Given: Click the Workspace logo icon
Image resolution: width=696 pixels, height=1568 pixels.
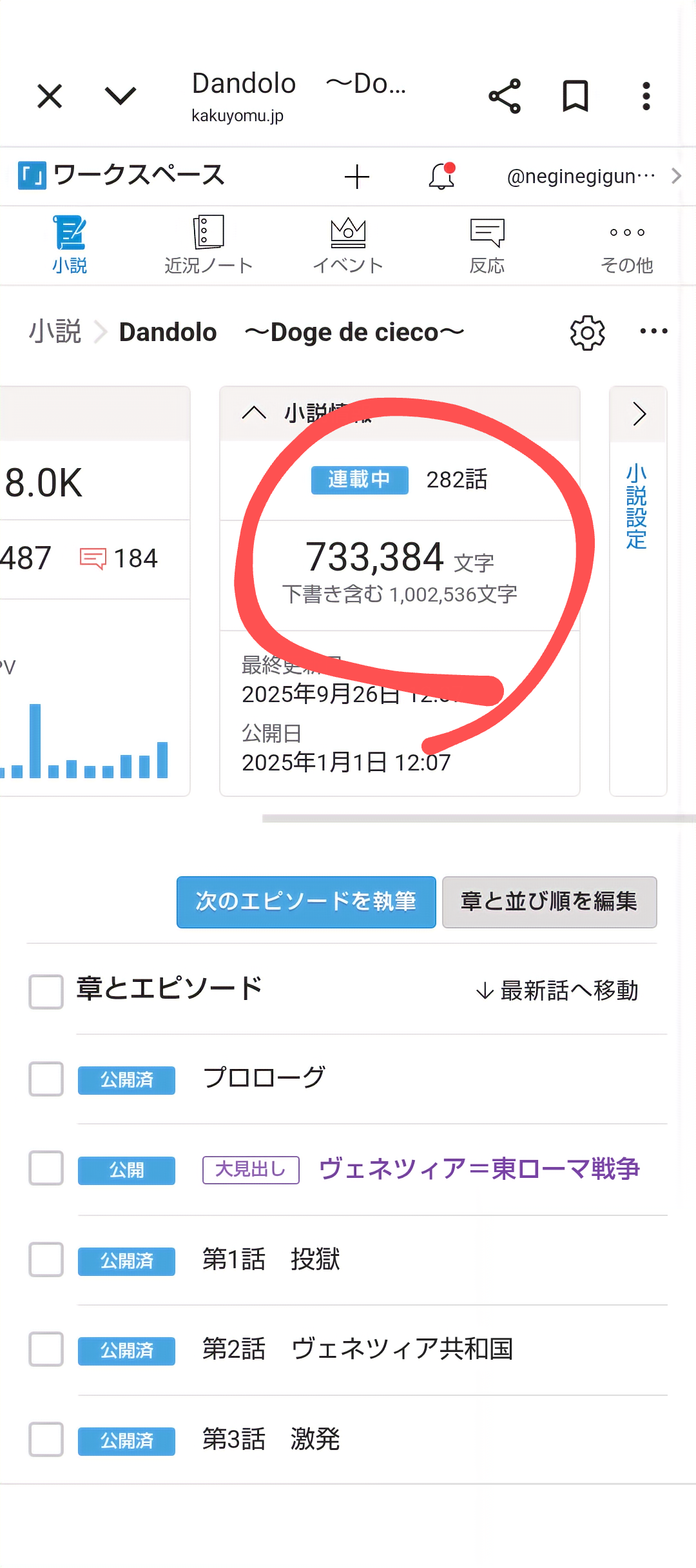Looking at the screenshot, I should coord(32,175).
